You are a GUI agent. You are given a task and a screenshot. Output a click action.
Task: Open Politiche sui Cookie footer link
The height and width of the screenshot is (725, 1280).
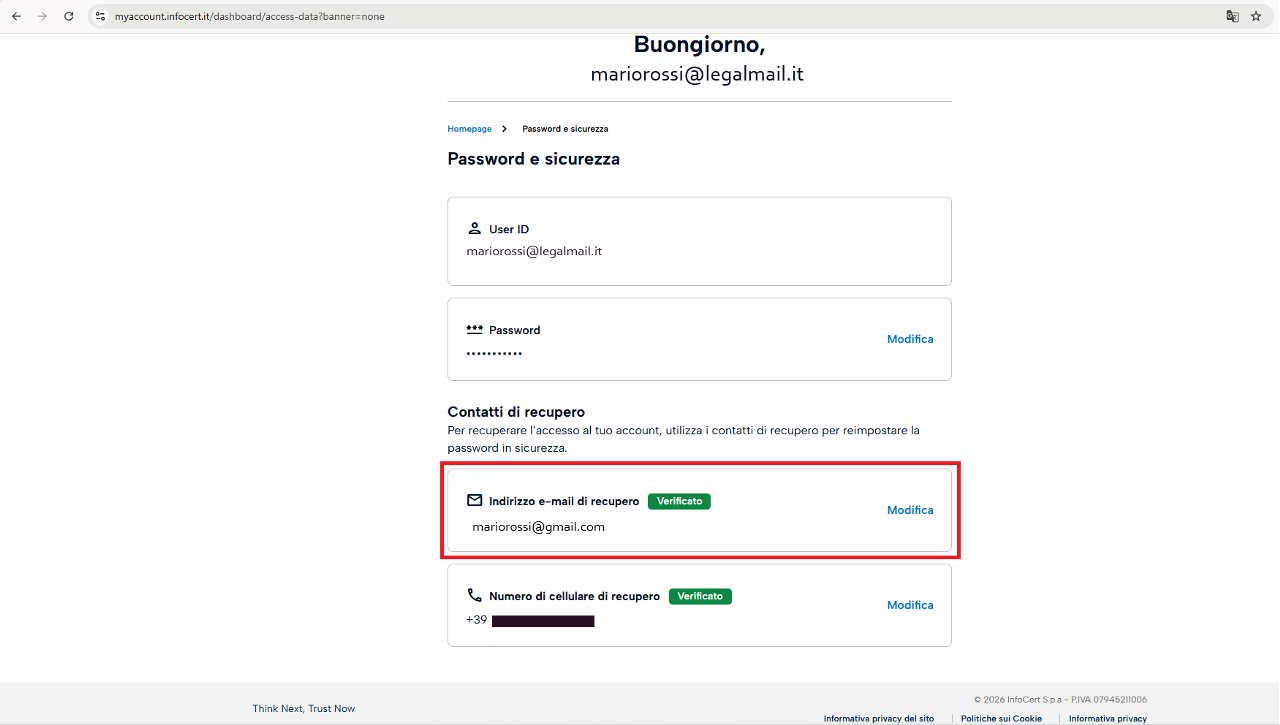(1001, 718)
